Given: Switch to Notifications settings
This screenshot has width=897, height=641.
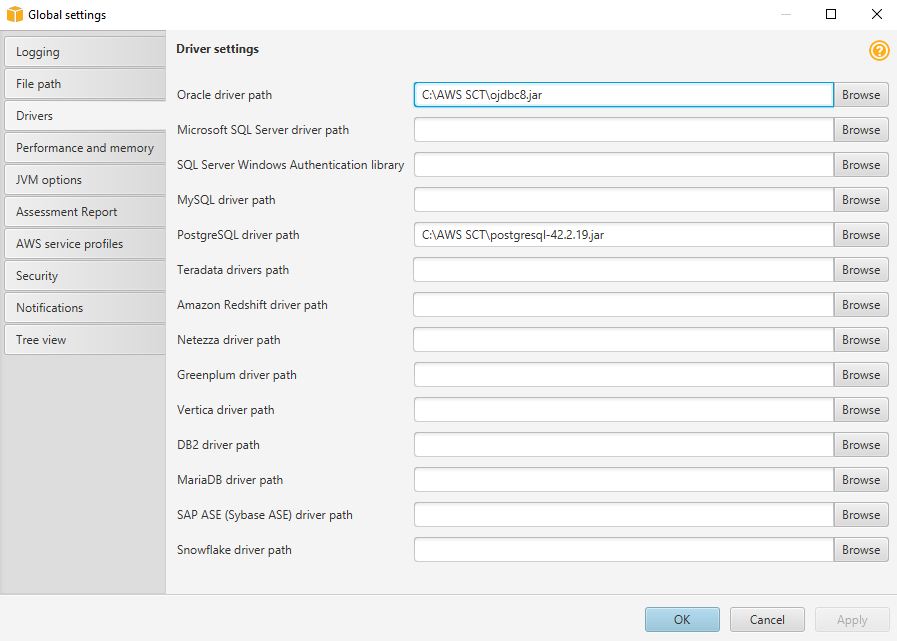Looking at the screenshot, I should [x=84, y=307].
